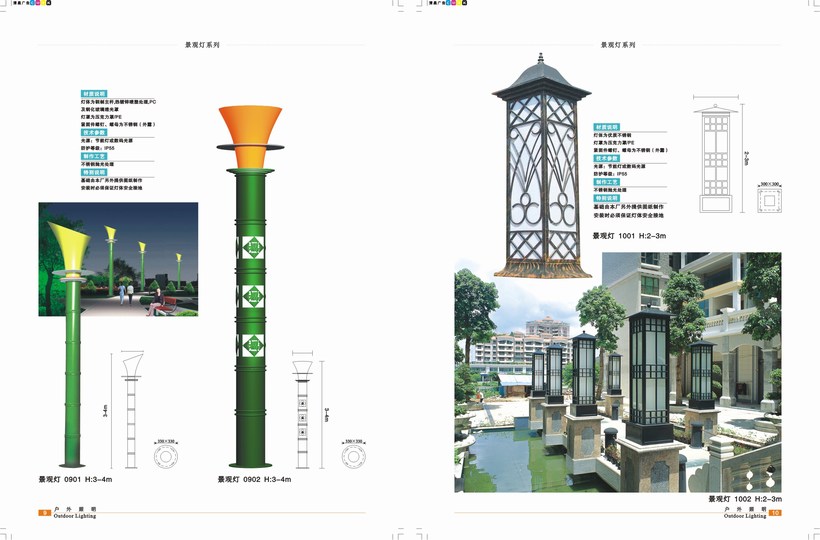Click the 景观灯 0902 H:3-4m caption
Image resolution: width=820 pixels, height=540 pixels.
pos(254,480)
